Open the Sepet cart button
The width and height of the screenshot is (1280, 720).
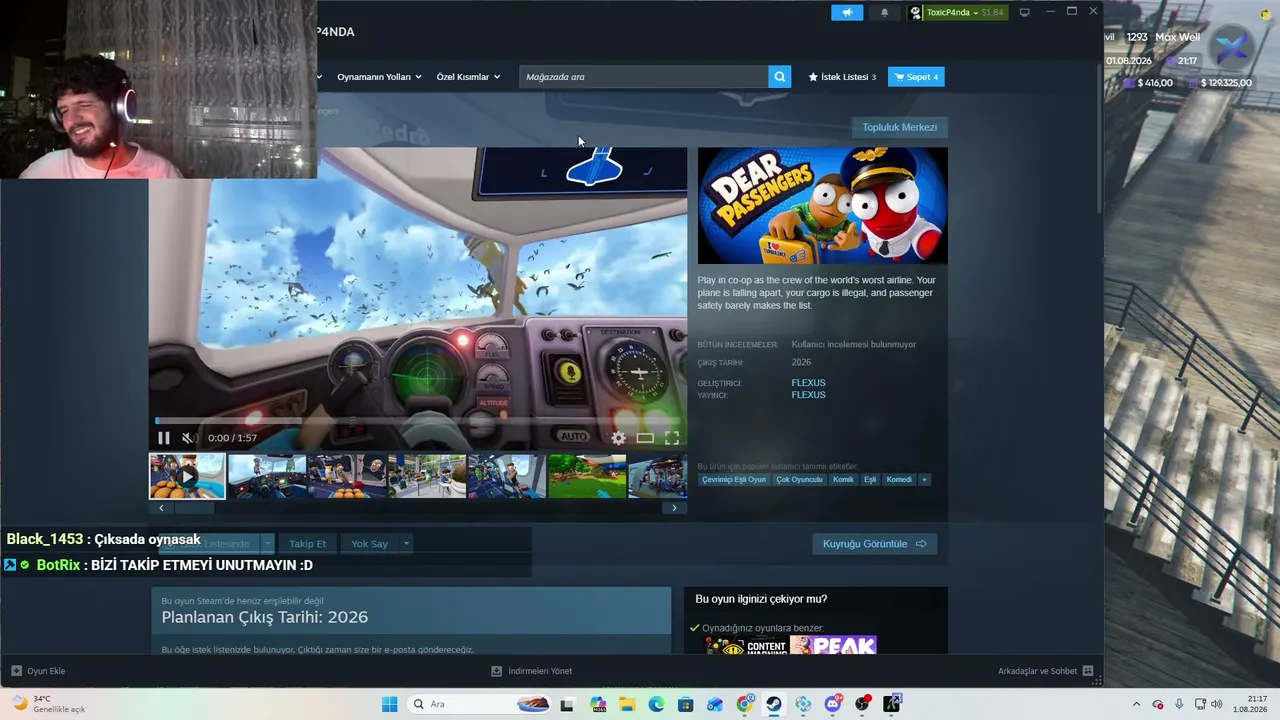click(916, 77)
